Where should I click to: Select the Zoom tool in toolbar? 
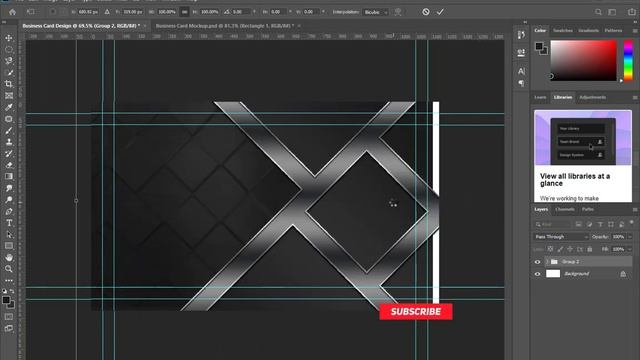[9, 269]
